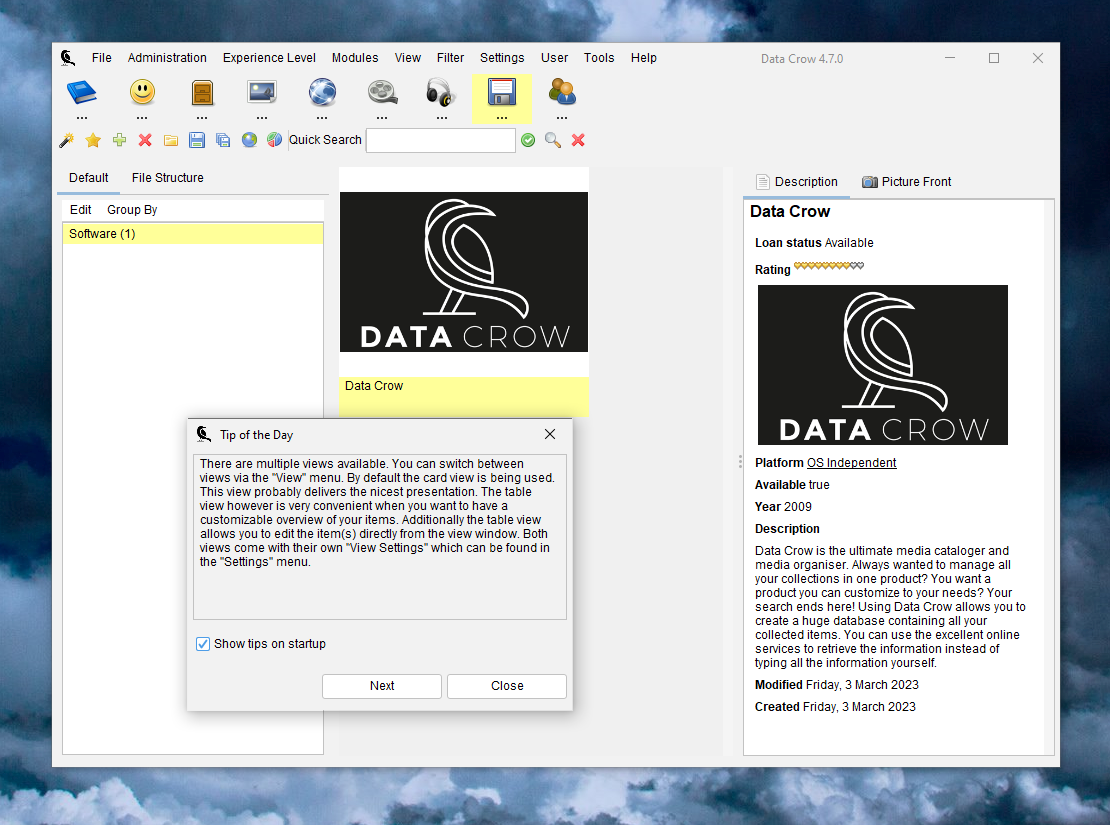The width and height of the screenshot is (1110, 825).
Task: Clear quick search with red X icon
Action: pyautogui.click(x=578, y=140)
